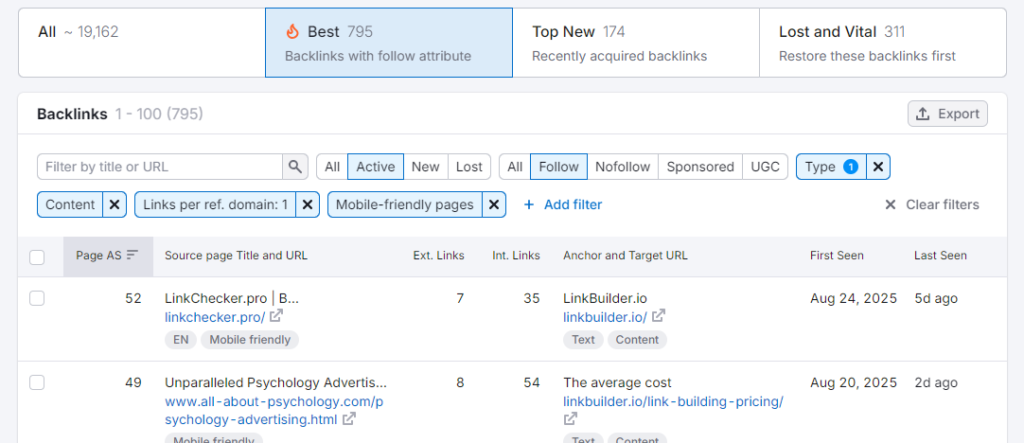This screenshot has height=443, width=1024.
Task: Open psychology-advertising.html external link icon
Action: point(349,419)
